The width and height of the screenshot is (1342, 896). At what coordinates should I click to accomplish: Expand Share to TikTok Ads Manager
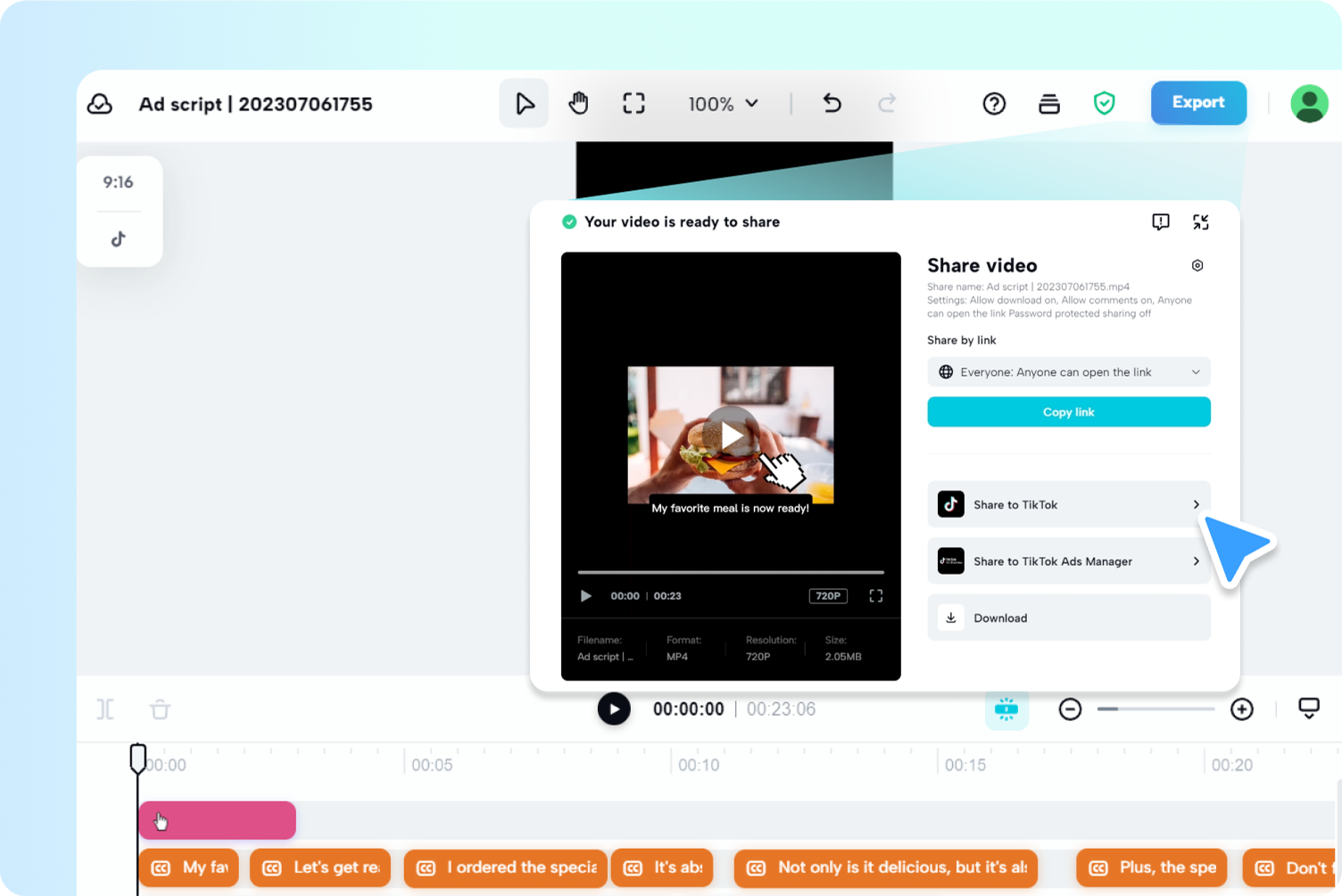point(1069,561)
